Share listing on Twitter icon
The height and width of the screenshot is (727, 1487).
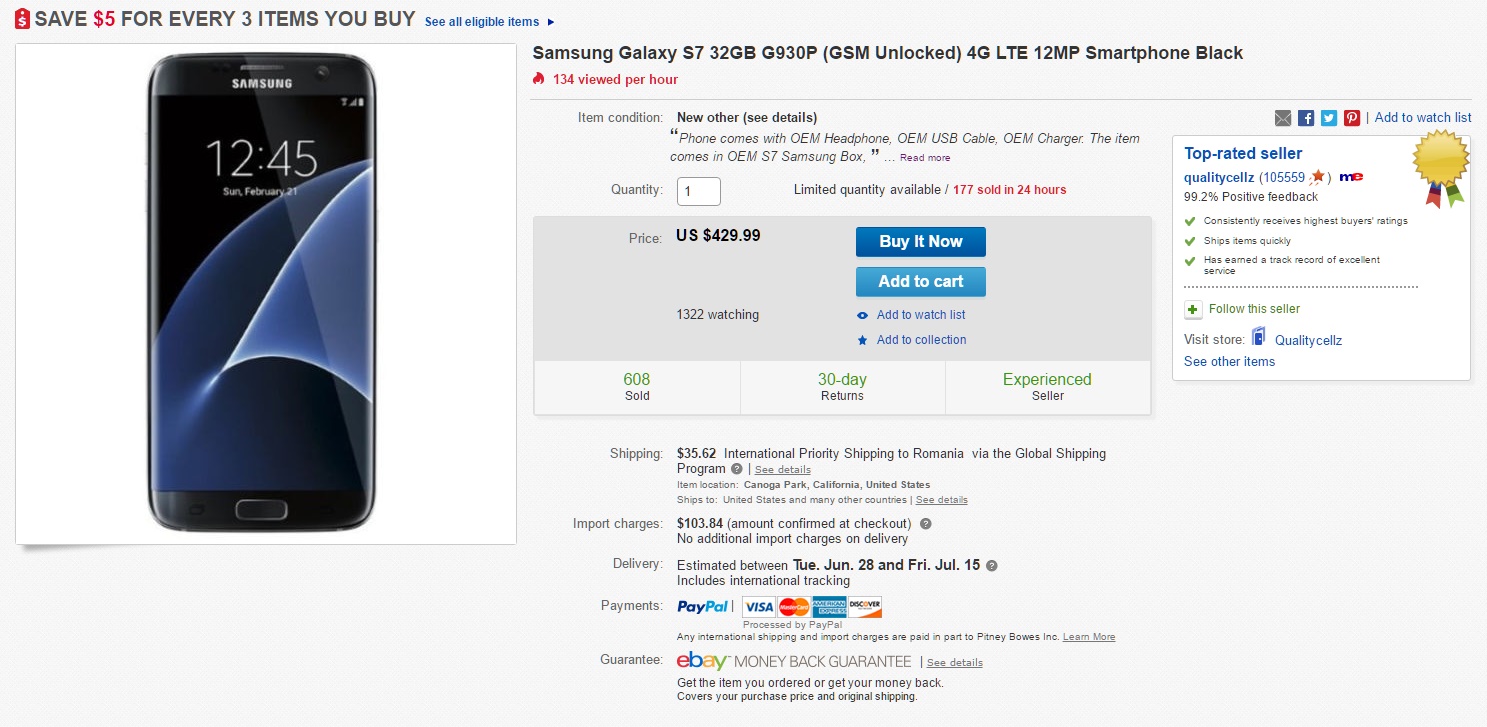tap(1329, 118)
